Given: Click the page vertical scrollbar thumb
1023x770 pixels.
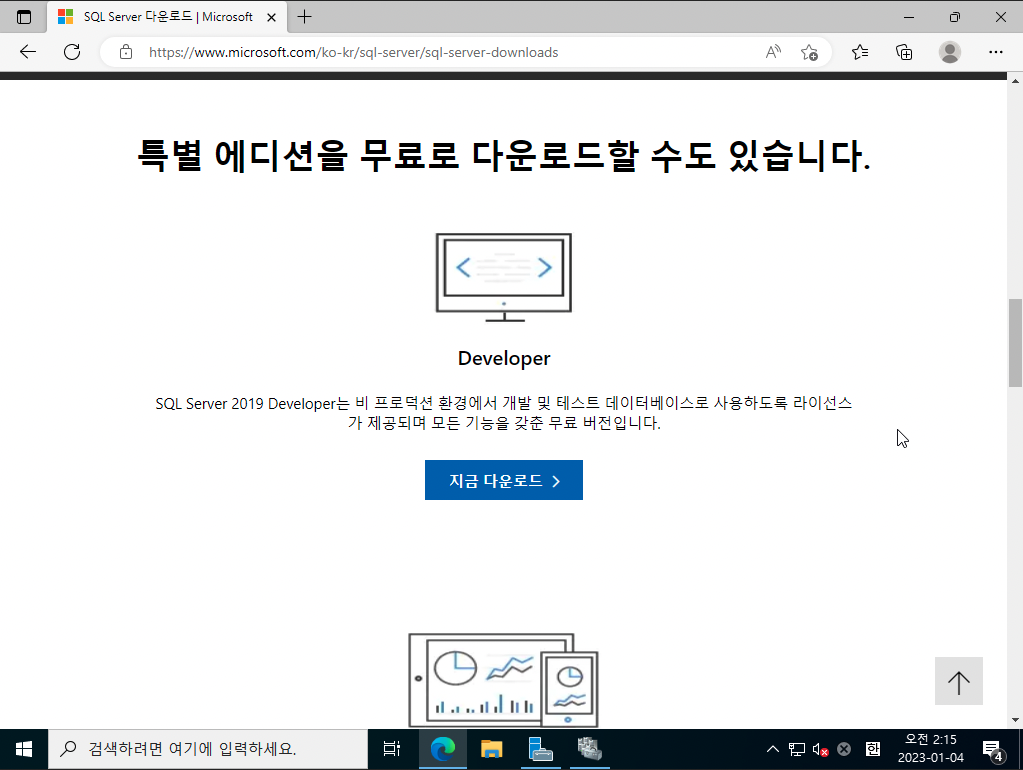Looking at the screenshot, I should [x=1015, y=343].
